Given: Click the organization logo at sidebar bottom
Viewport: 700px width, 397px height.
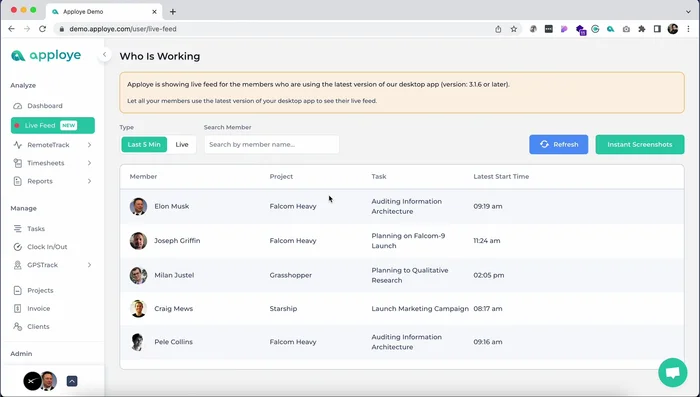Looking at the screenshot, I should point(32,381).
